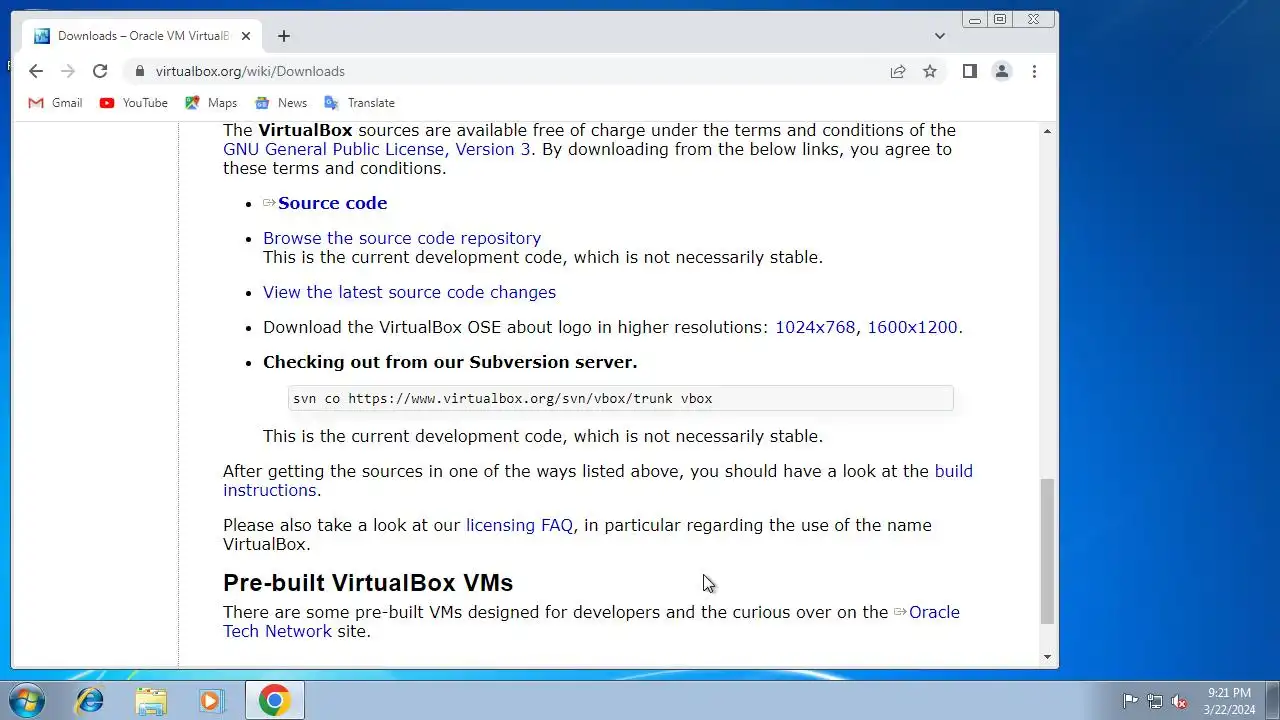View the latest source code changes link

(x=409, y=292)
